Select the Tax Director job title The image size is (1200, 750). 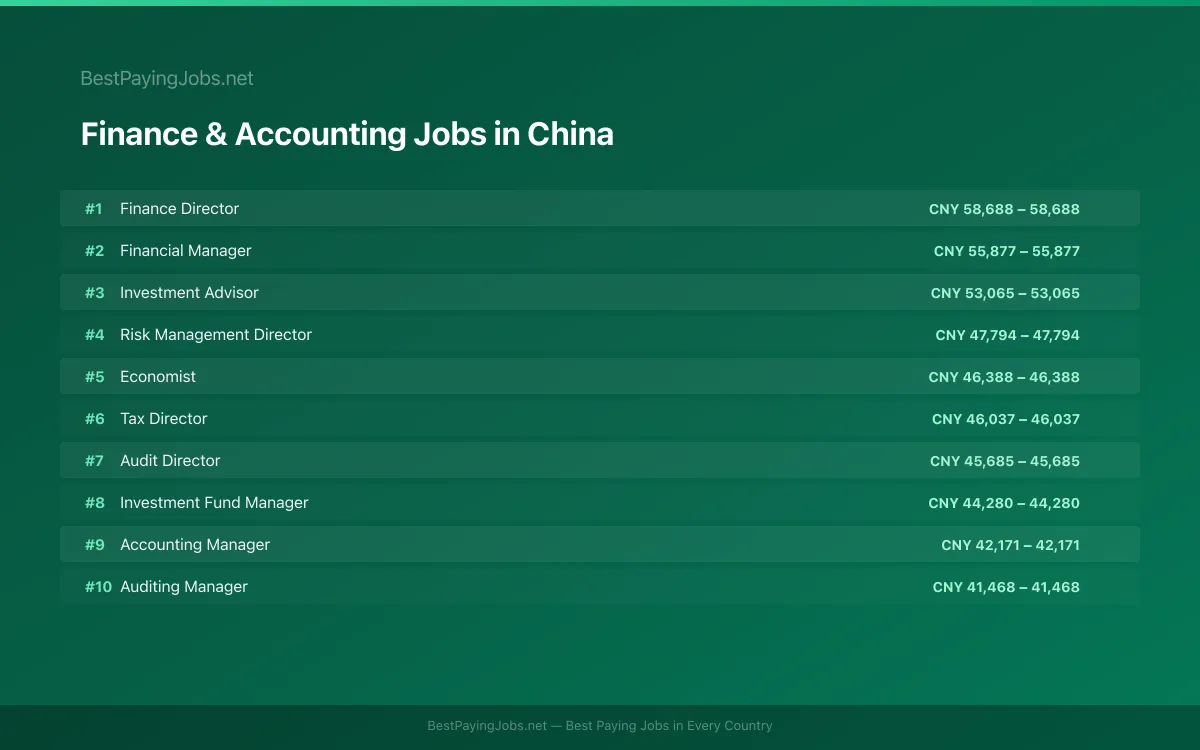click(x=164, y=418)
